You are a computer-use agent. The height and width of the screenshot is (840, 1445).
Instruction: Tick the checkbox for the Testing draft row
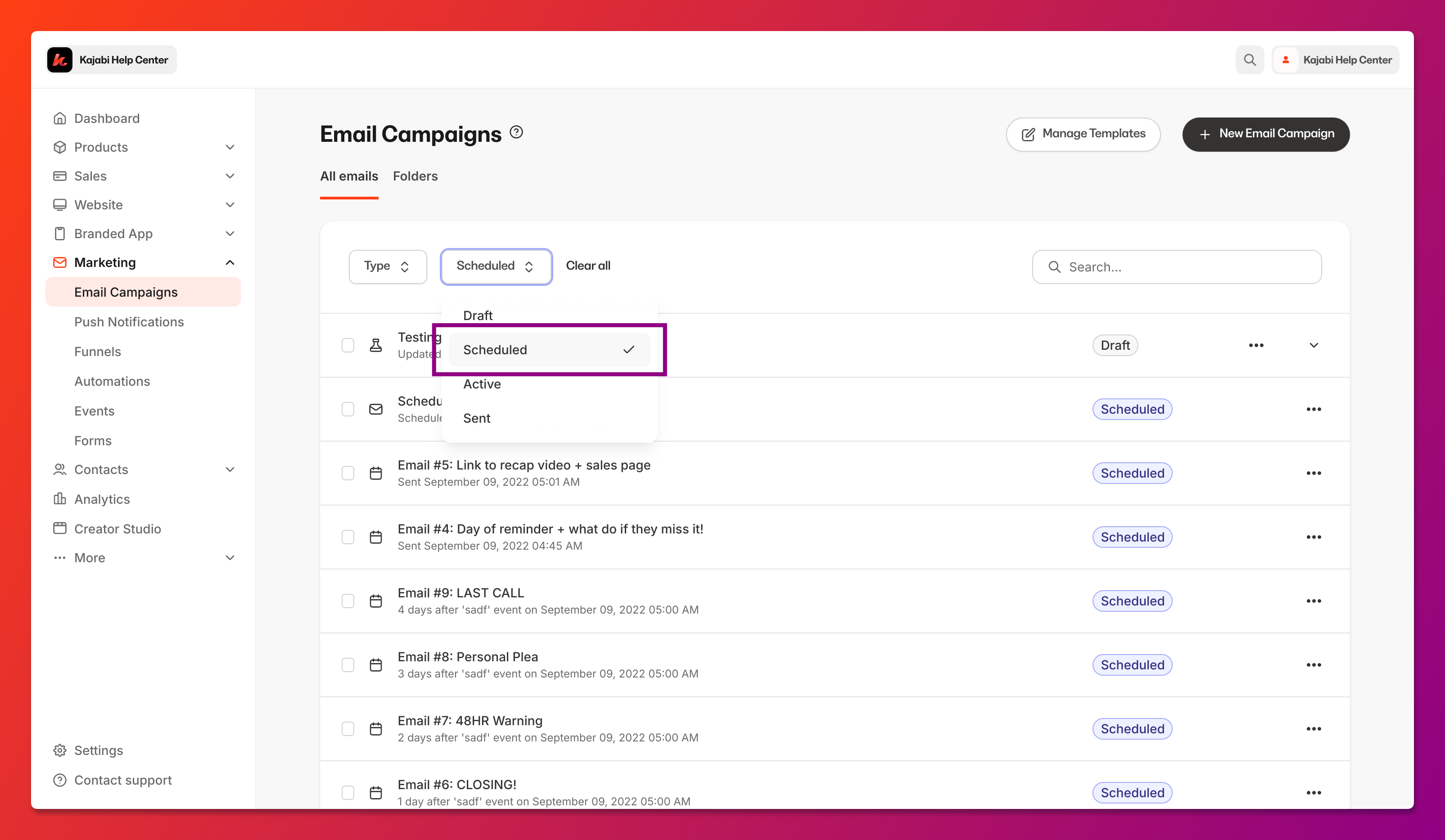point(348,345)
